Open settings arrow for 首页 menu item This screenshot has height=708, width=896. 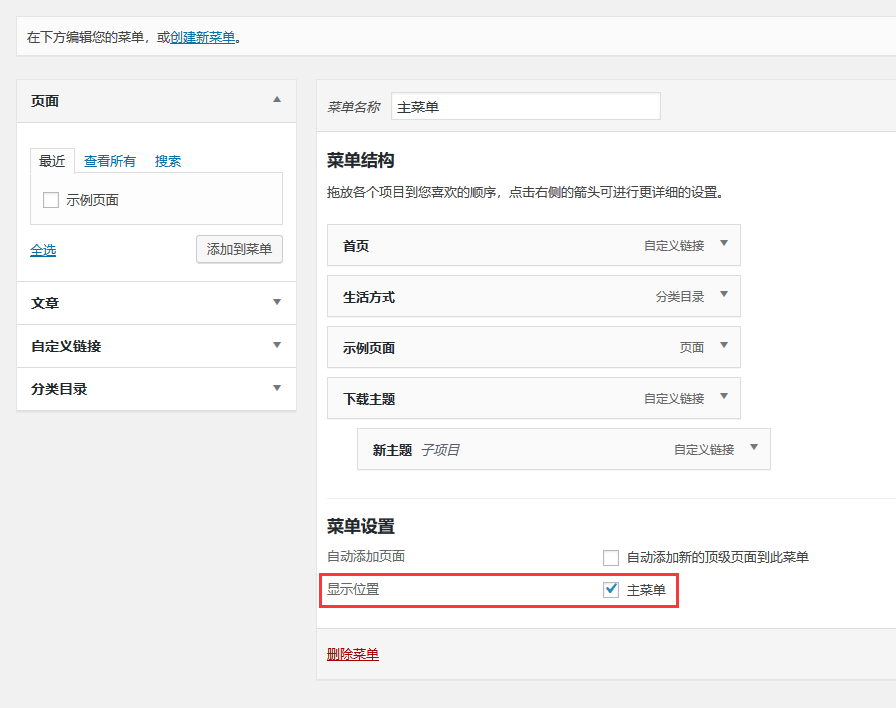(724, 244)
